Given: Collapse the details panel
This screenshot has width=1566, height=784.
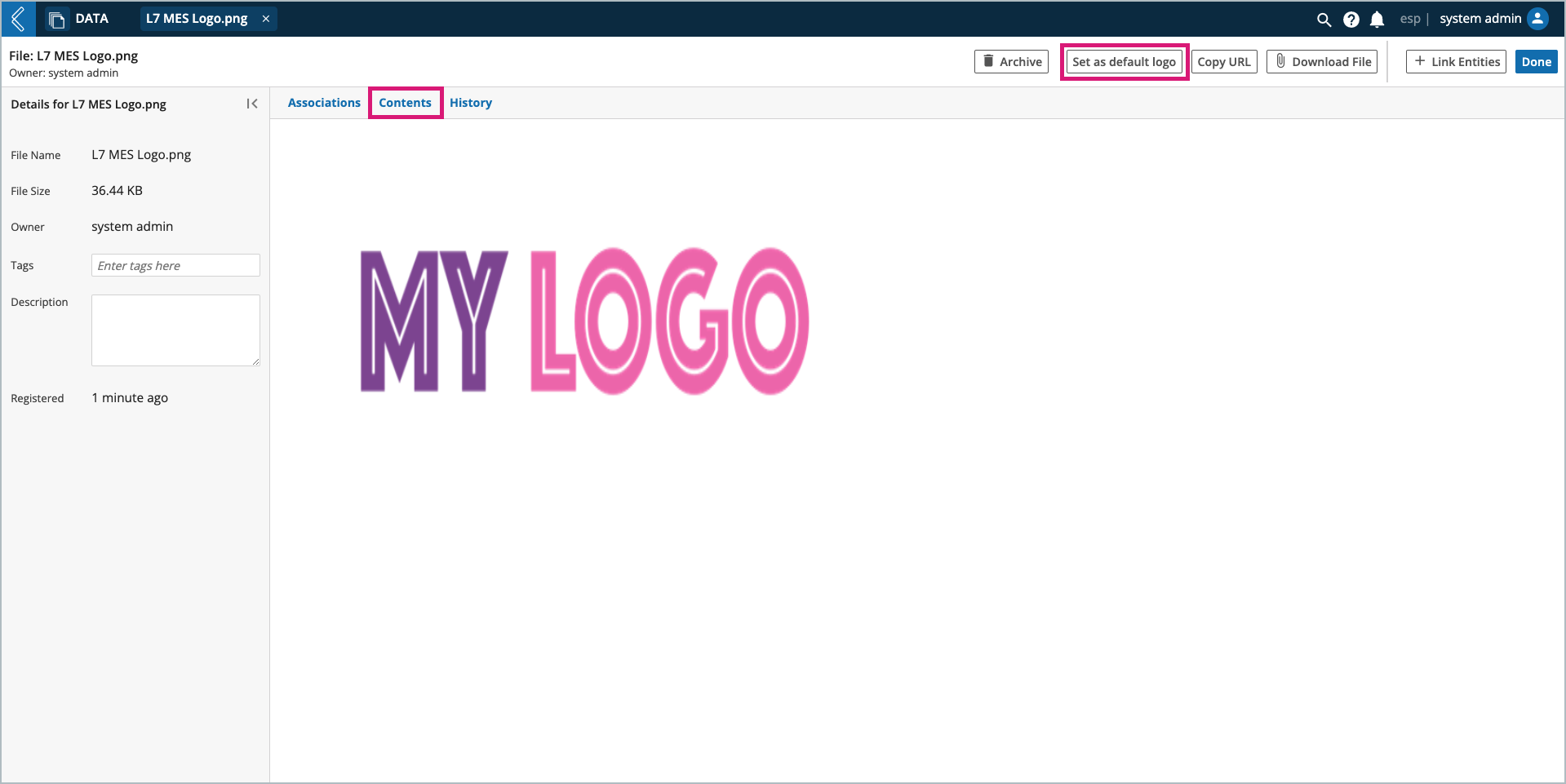Looking at the screenshot, I should tap(252, 104).
